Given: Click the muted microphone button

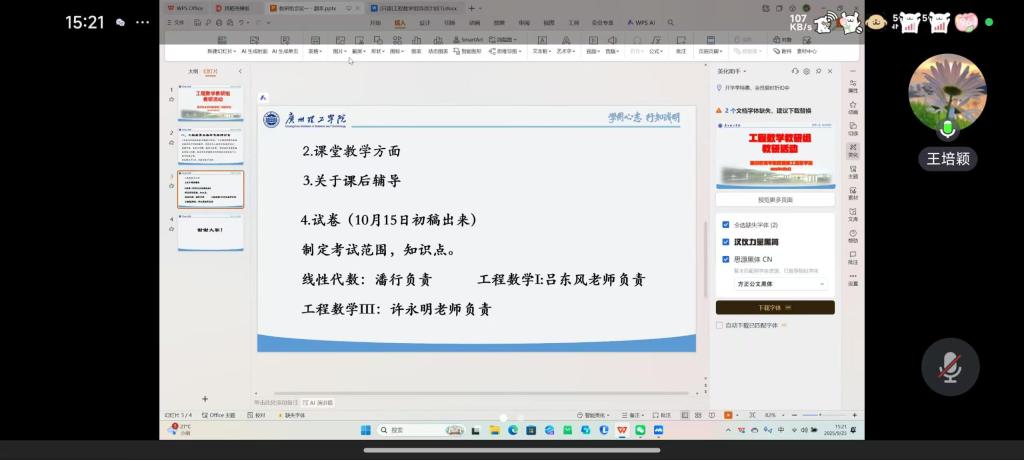Looking at the screenshot, I should [949, 369].
